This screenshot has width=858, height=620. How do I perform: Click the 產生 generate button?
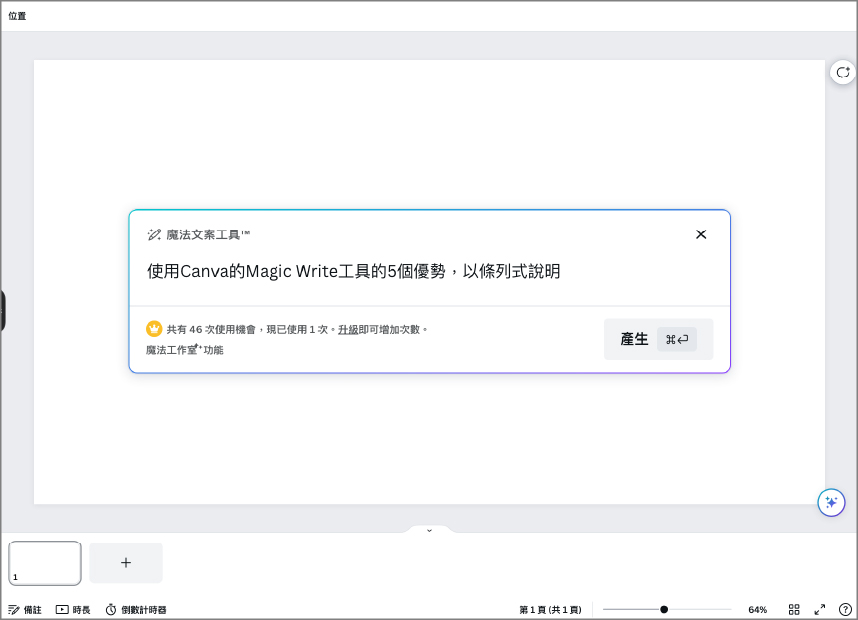click(658, 339)
